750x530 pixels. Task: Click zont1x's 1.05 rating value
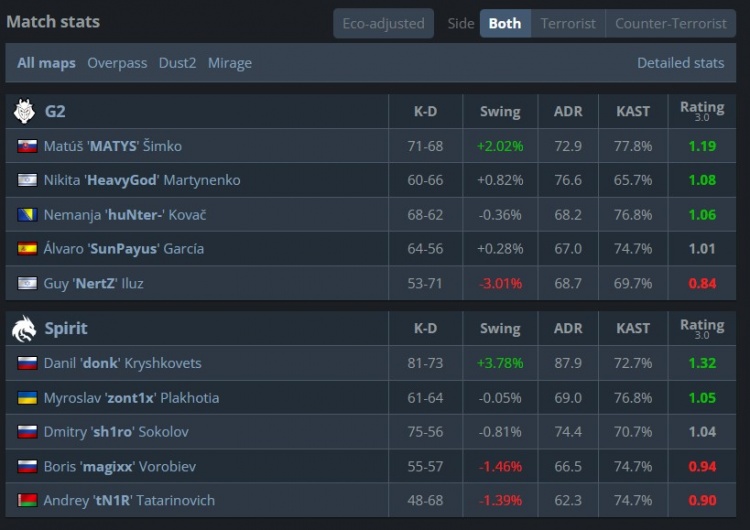(702, 398)
